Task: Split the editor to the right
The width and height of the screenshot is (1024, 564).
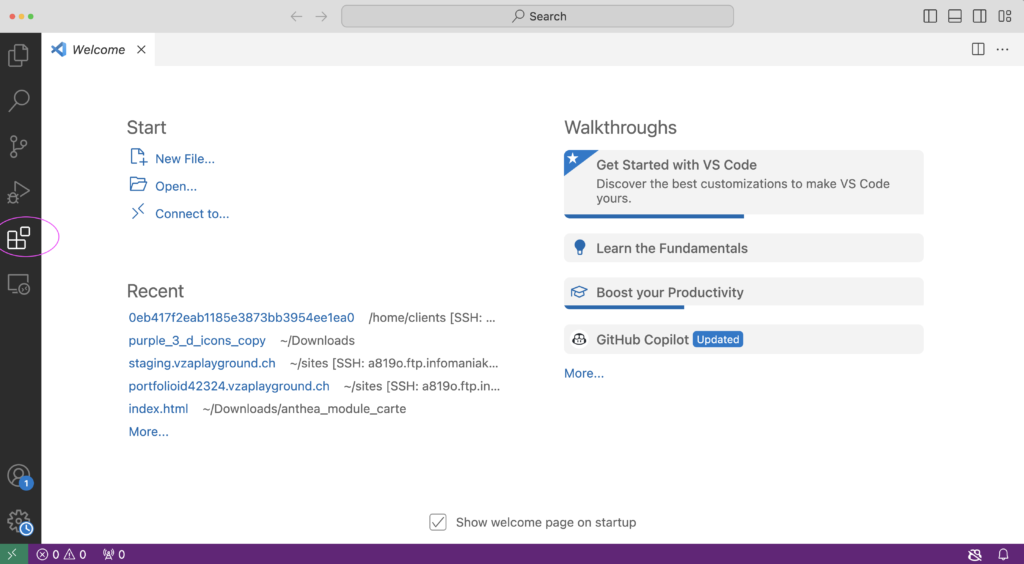Action: pos(978,49)
